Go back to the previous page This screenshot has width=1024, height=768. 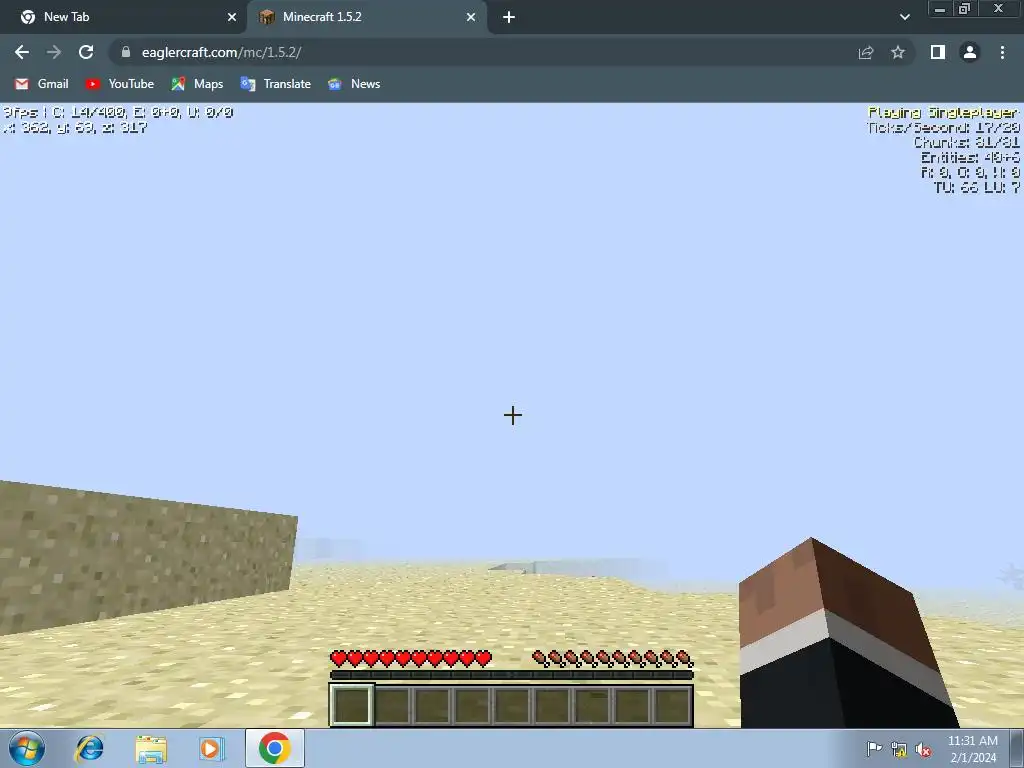pos(22,52)
